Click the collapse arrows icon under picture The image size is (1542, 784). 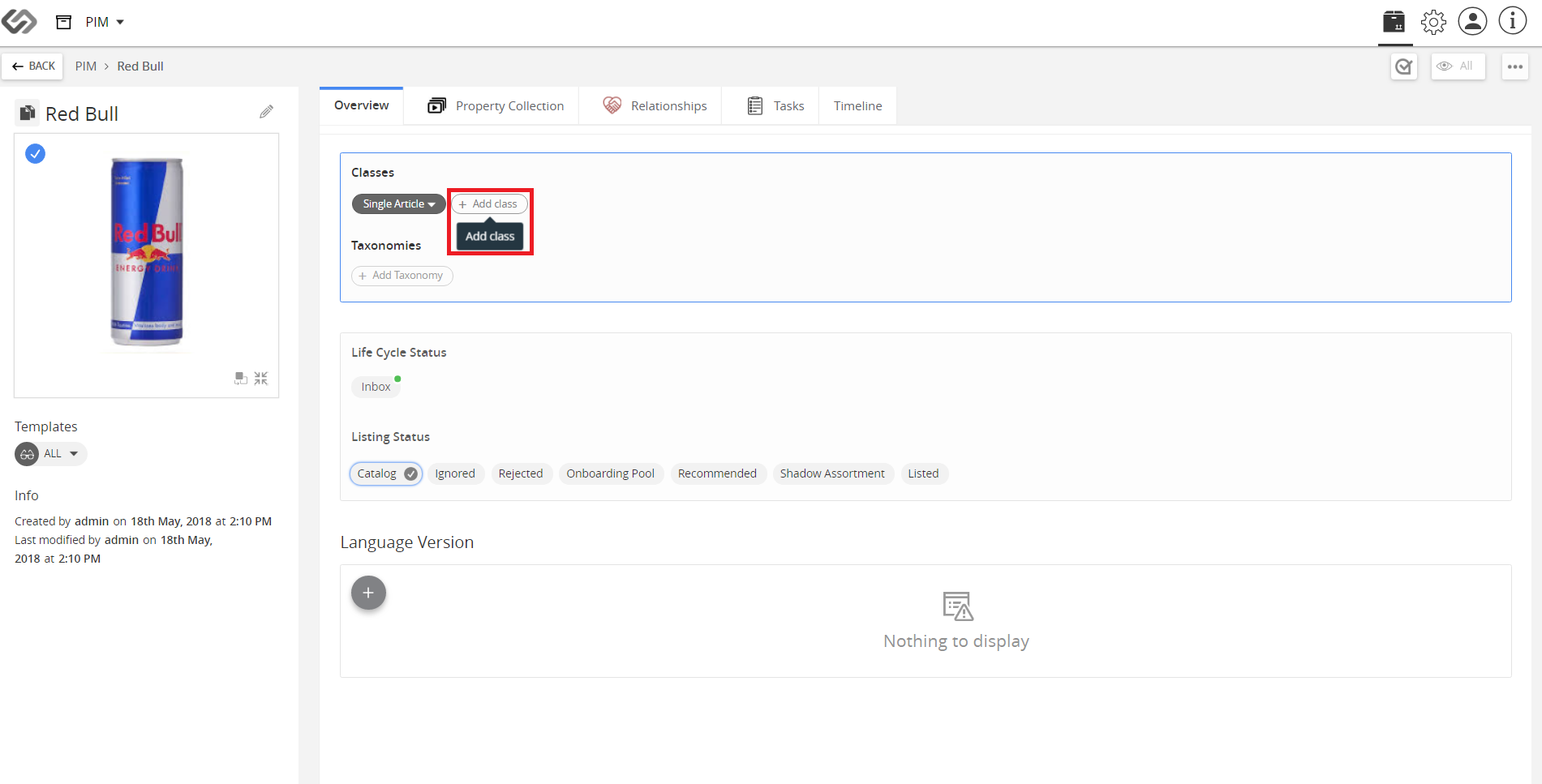point(260,379)
